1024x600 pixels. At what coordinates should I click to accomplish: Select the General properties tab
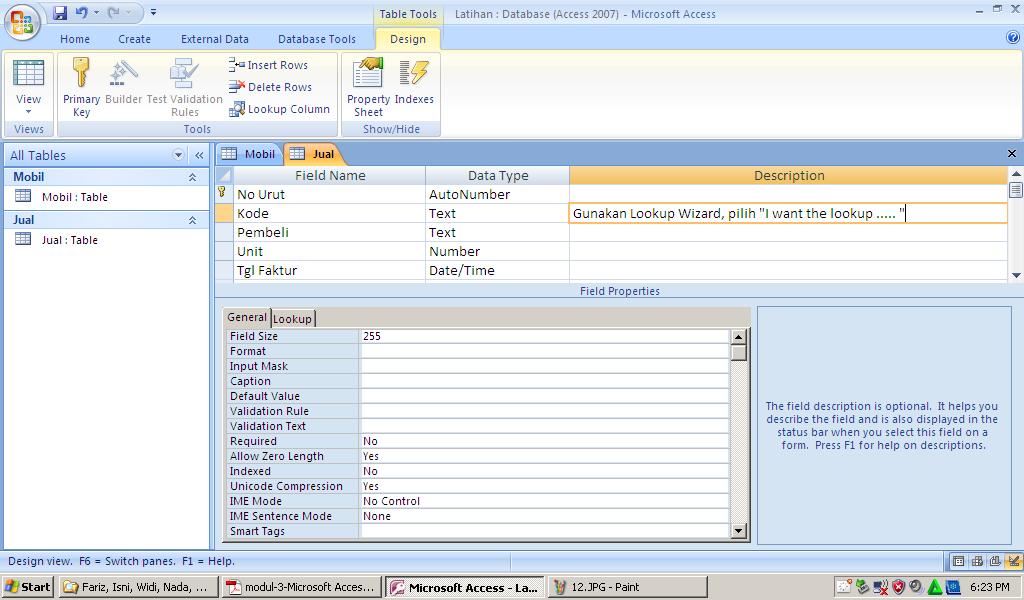[247, 317]
